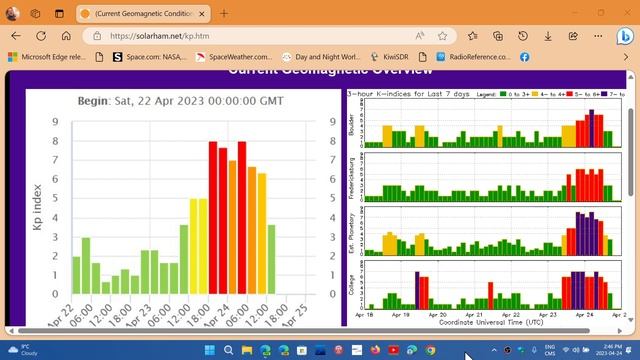The width and height of the screenshot is (640, 360).
Task: Open YouTube app from taskbar
Action: 393,350
